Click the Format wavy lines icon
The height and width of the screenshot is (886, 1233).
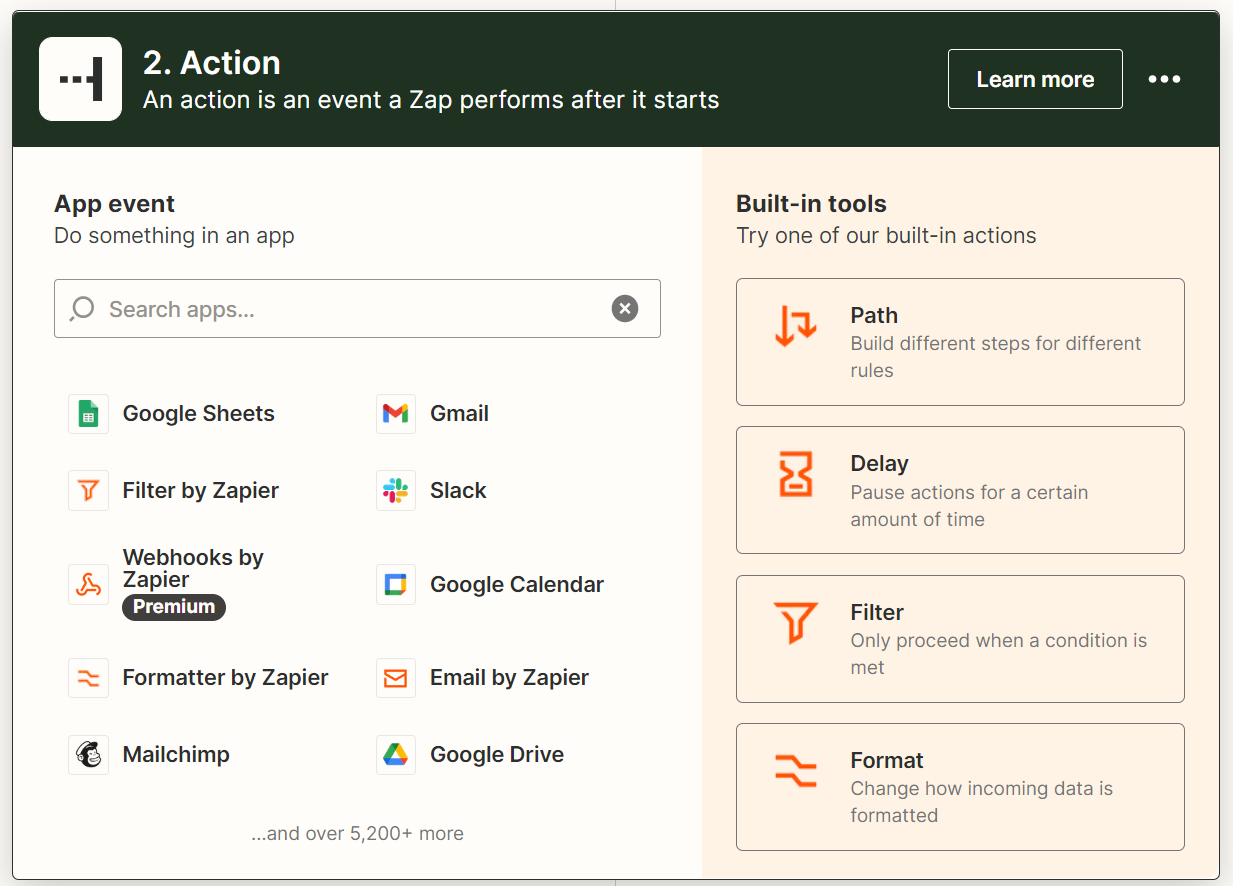pyautogui.click(x=796, y=771)
